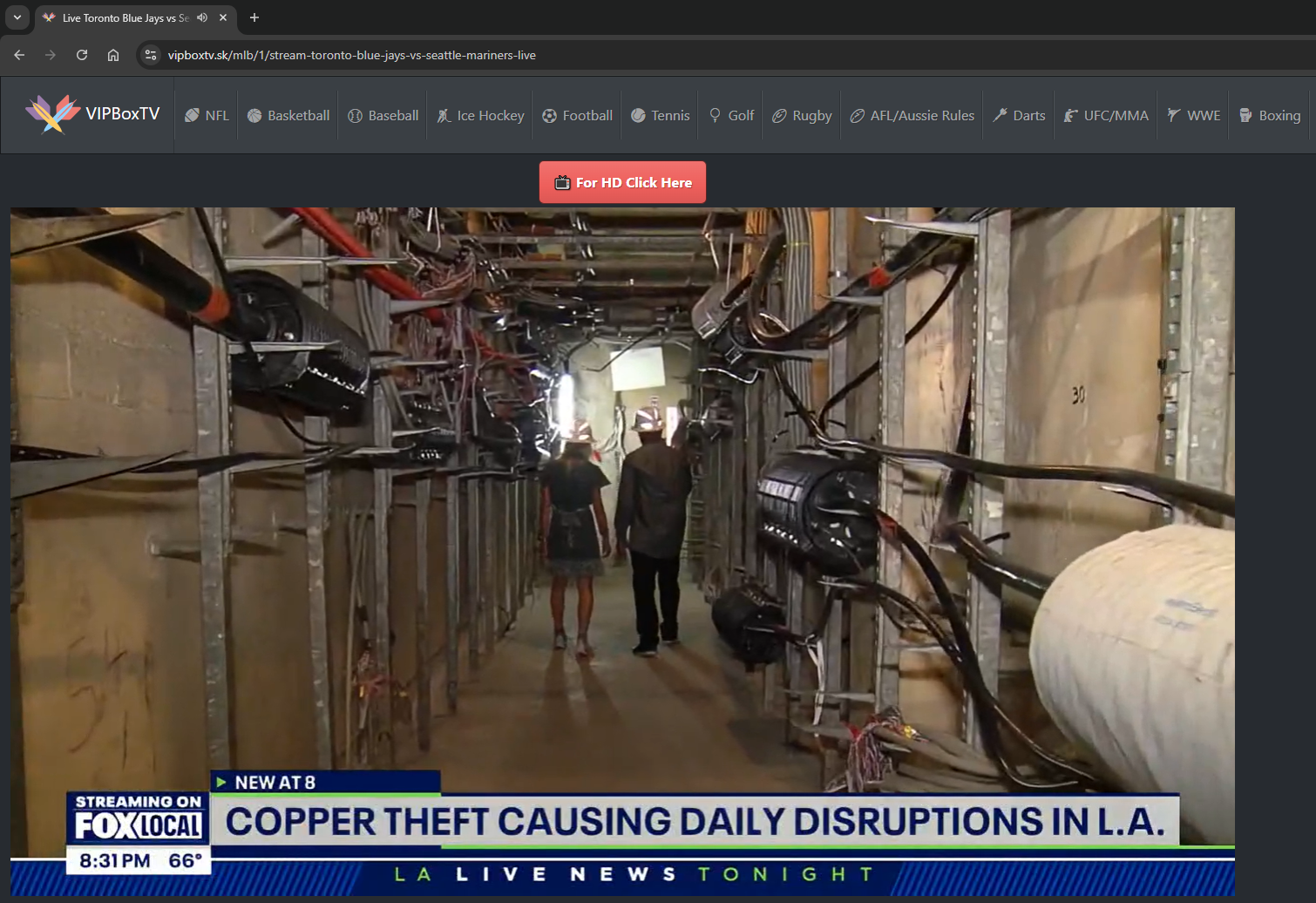Click the LA LIVE NEWS TONIGHT banner

tap(634, 874)
